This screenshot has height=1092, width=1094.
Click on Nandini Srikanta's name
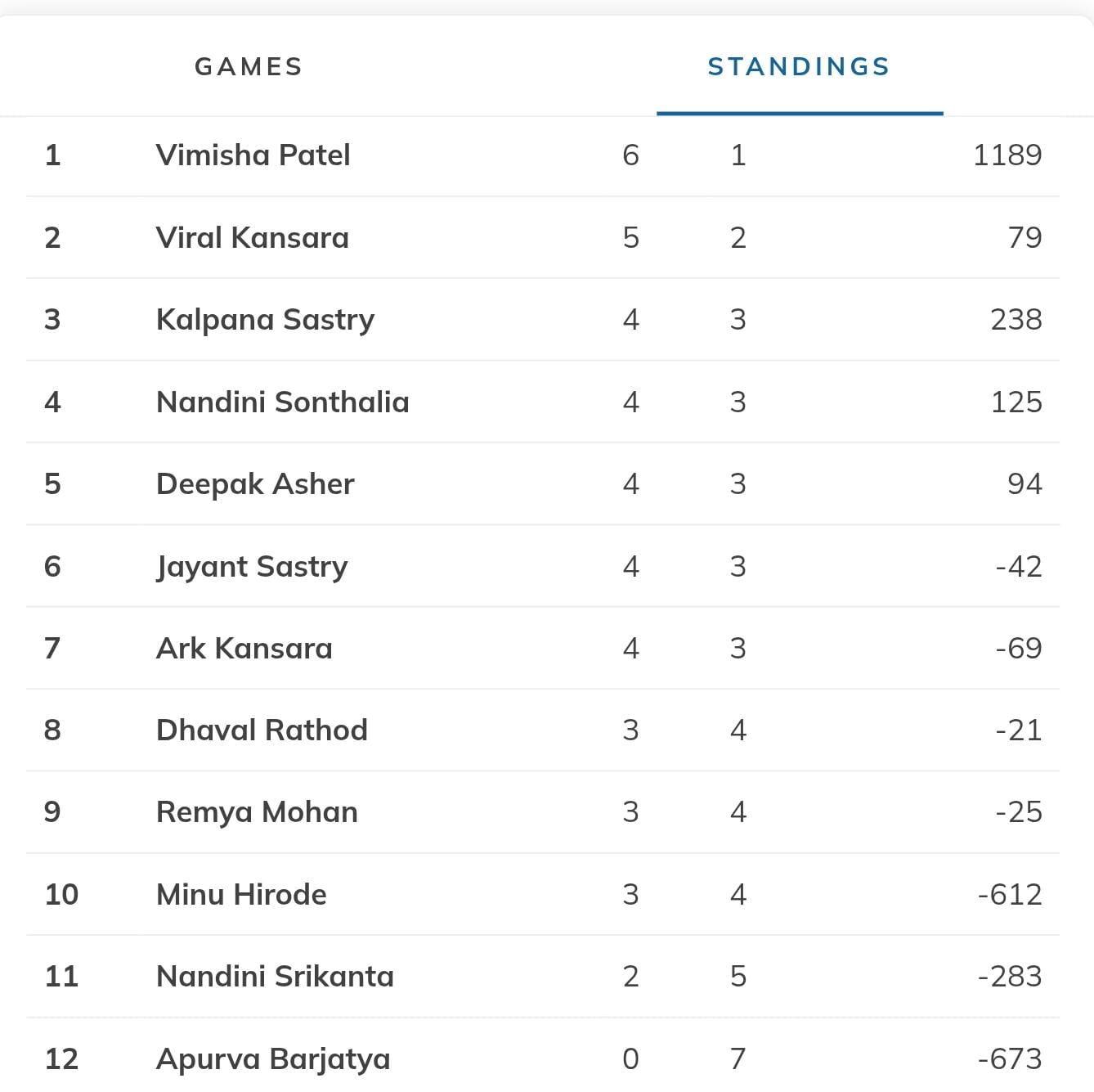tap(275, 976)
